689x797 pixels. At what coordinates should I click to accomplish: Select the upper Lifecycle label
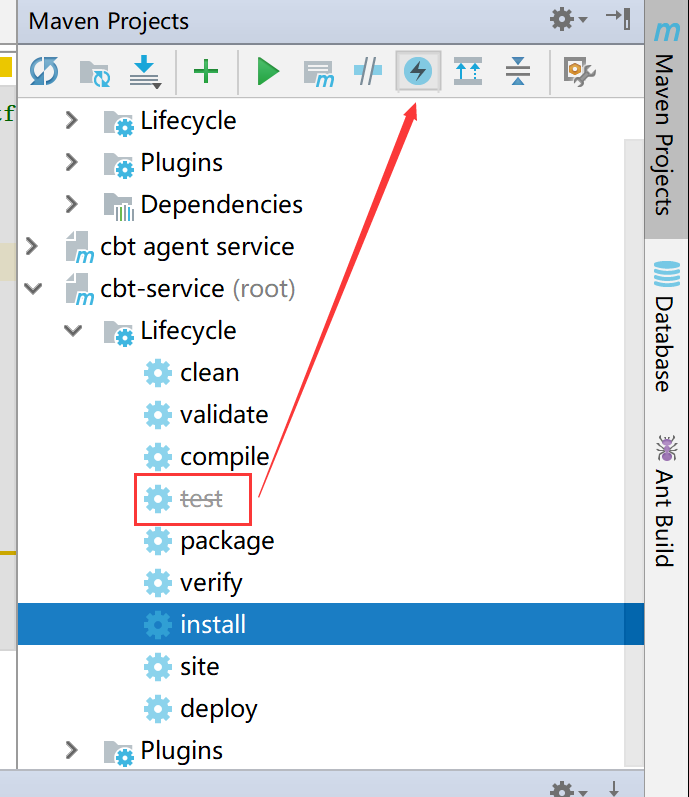click(189, 121)
